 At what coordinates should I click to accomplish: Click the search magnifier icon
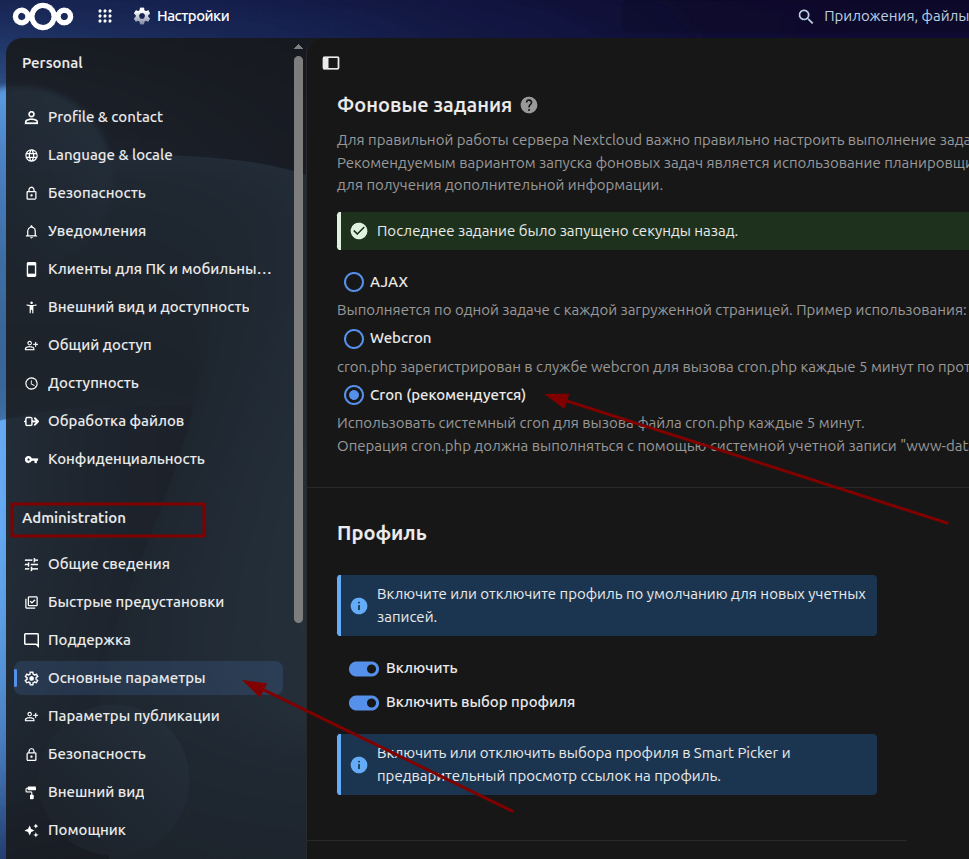[805, 16]
